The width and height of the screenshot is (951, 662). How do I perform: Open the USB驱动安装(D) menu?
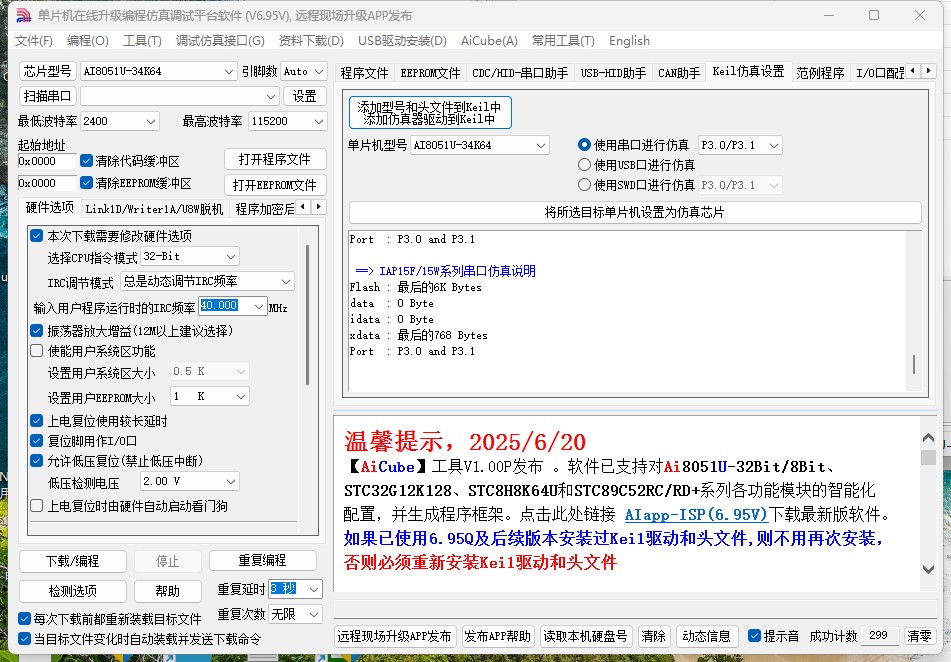pyautogui.click(x=402, y=41)
